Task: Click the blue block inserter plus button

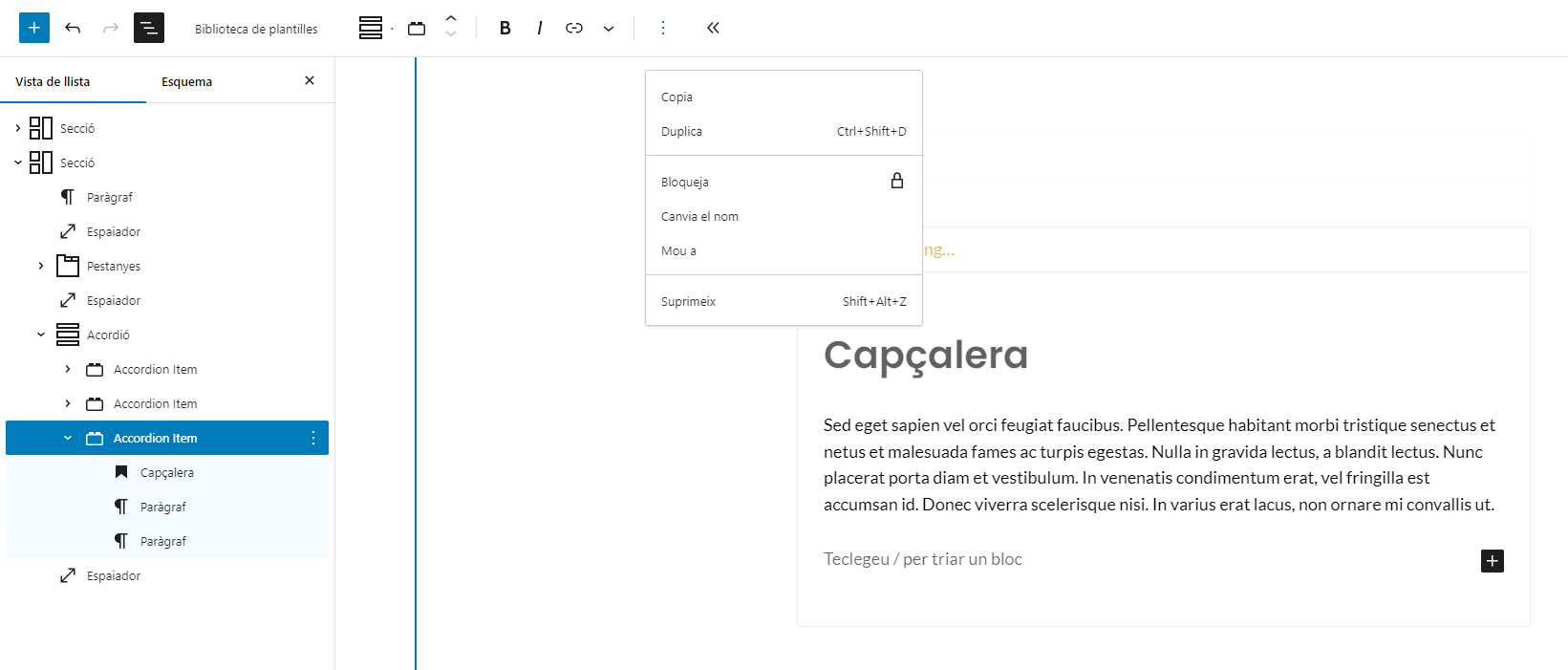Action: click(34, 28)
